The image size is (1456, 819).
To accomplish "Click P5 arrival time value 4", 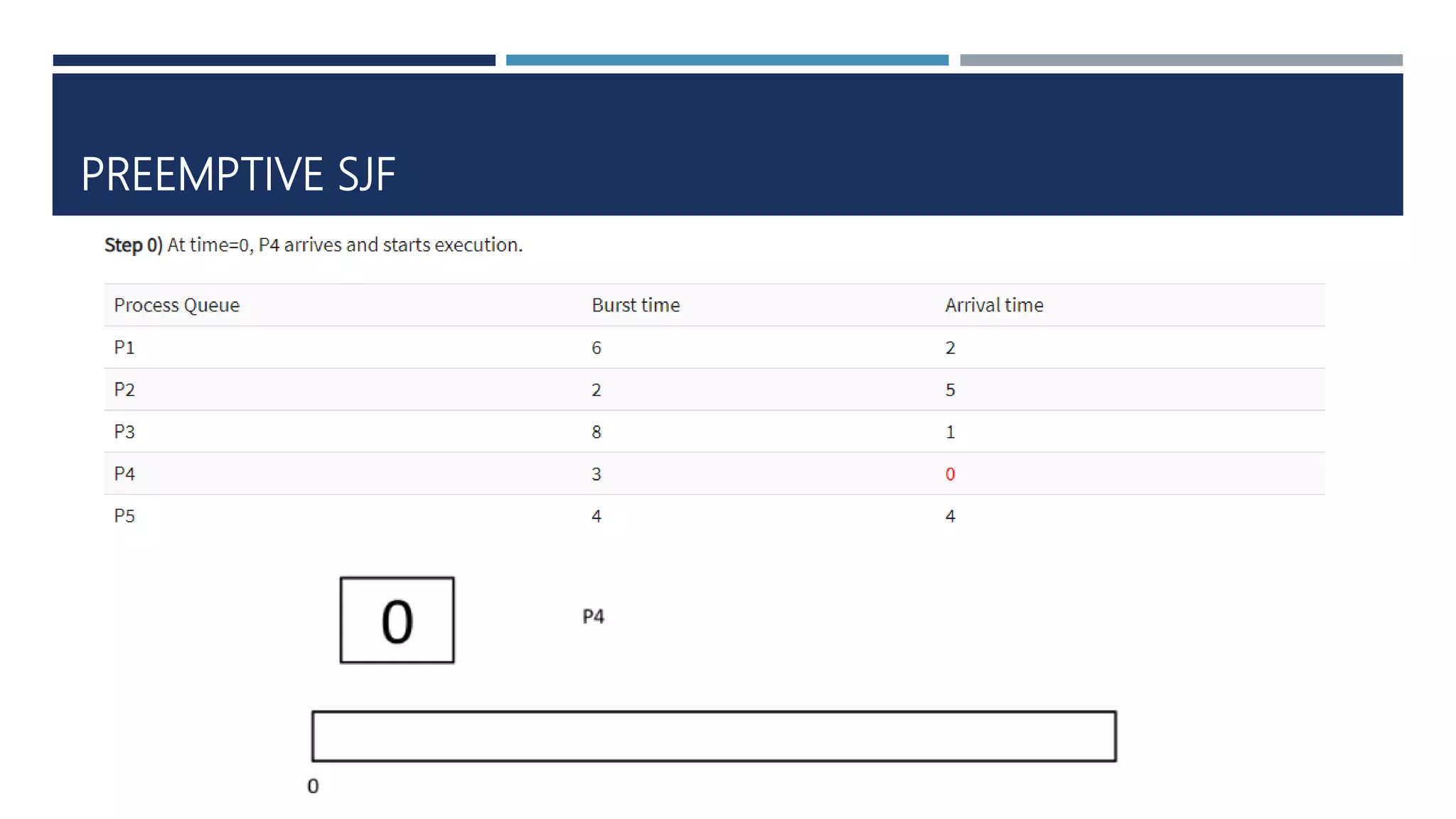I will (951, 515).
